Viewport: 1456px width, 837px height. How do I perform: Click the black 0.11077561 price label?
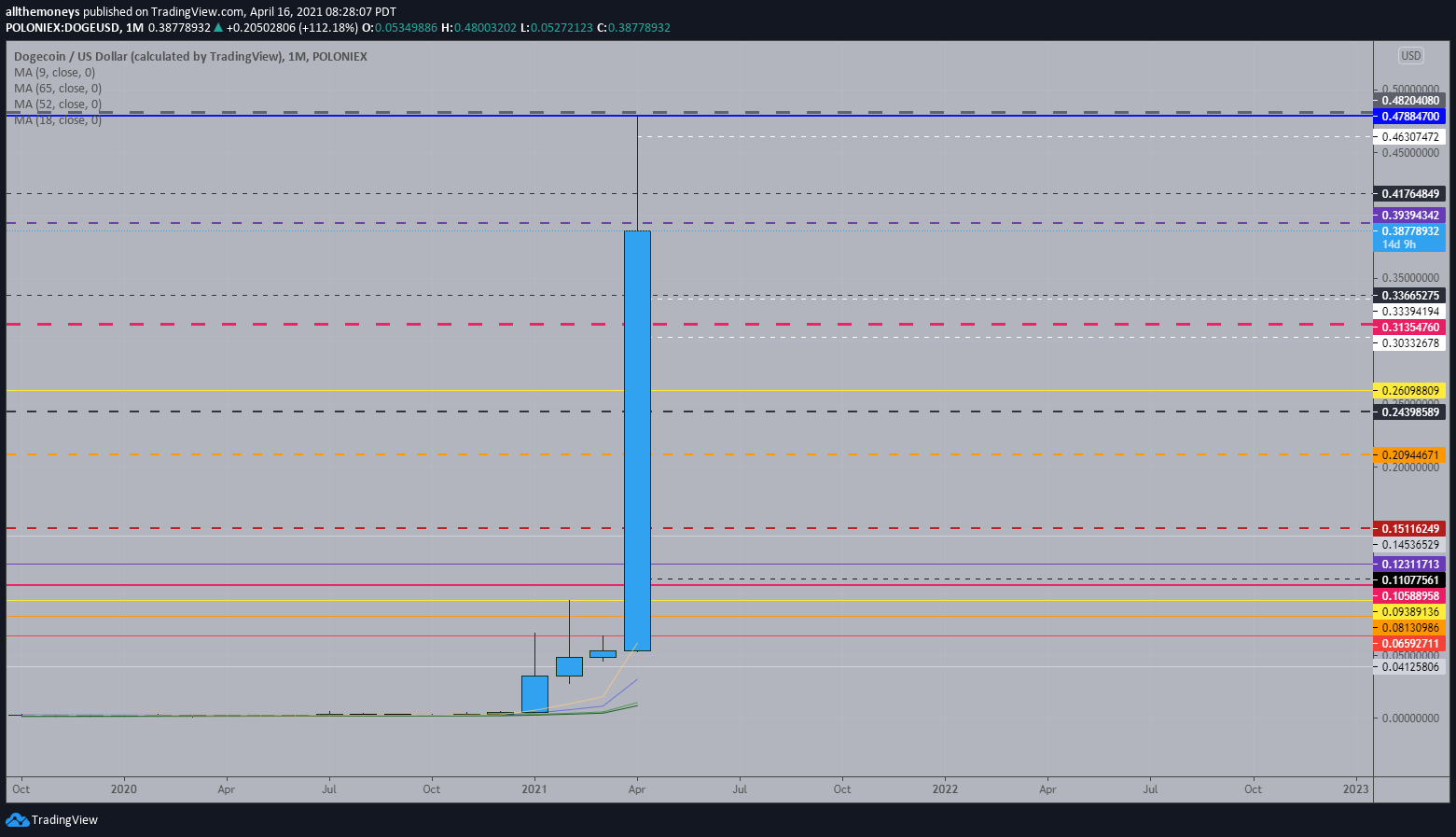[x=1409, y=580]
